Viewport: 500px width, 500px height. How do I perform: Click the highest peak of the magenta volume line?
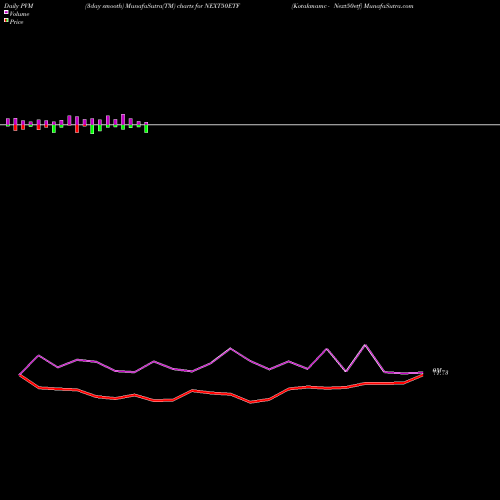click(365, 345)
